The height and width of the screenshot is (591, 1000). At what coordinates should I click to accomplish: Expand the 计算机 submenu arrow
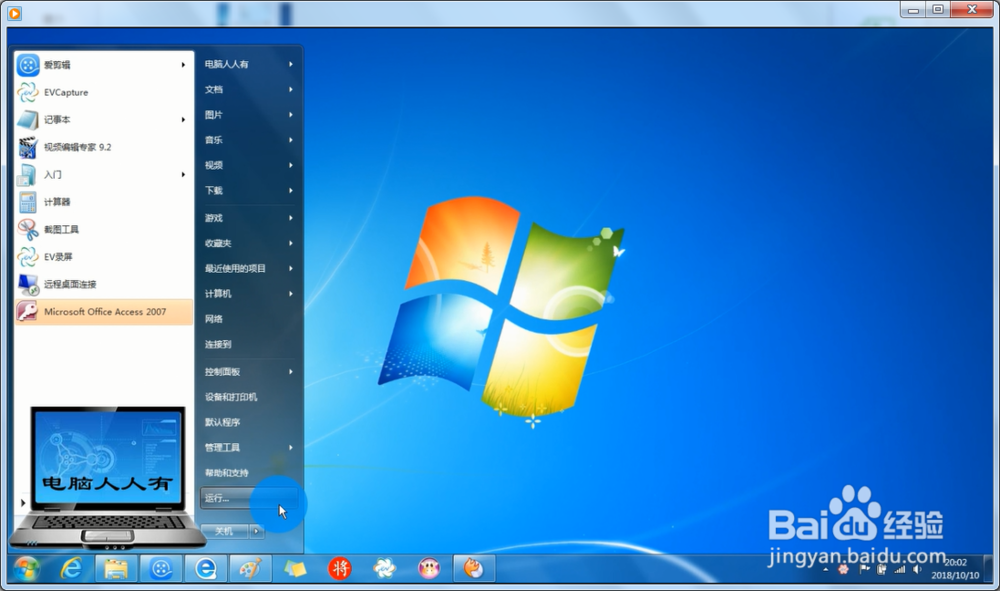coord(291,294)
